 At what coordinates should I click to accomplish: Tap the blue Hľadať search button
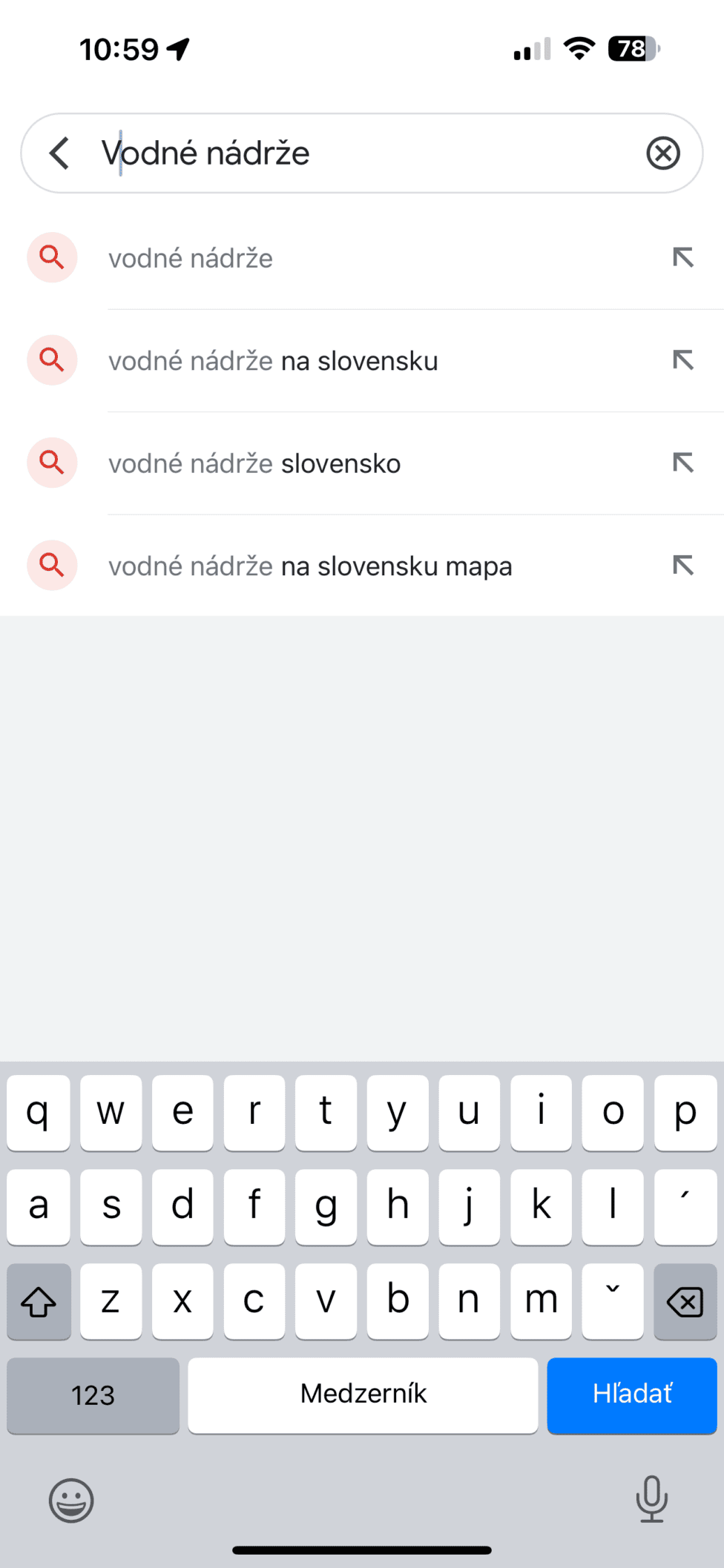click(632, 1395)
